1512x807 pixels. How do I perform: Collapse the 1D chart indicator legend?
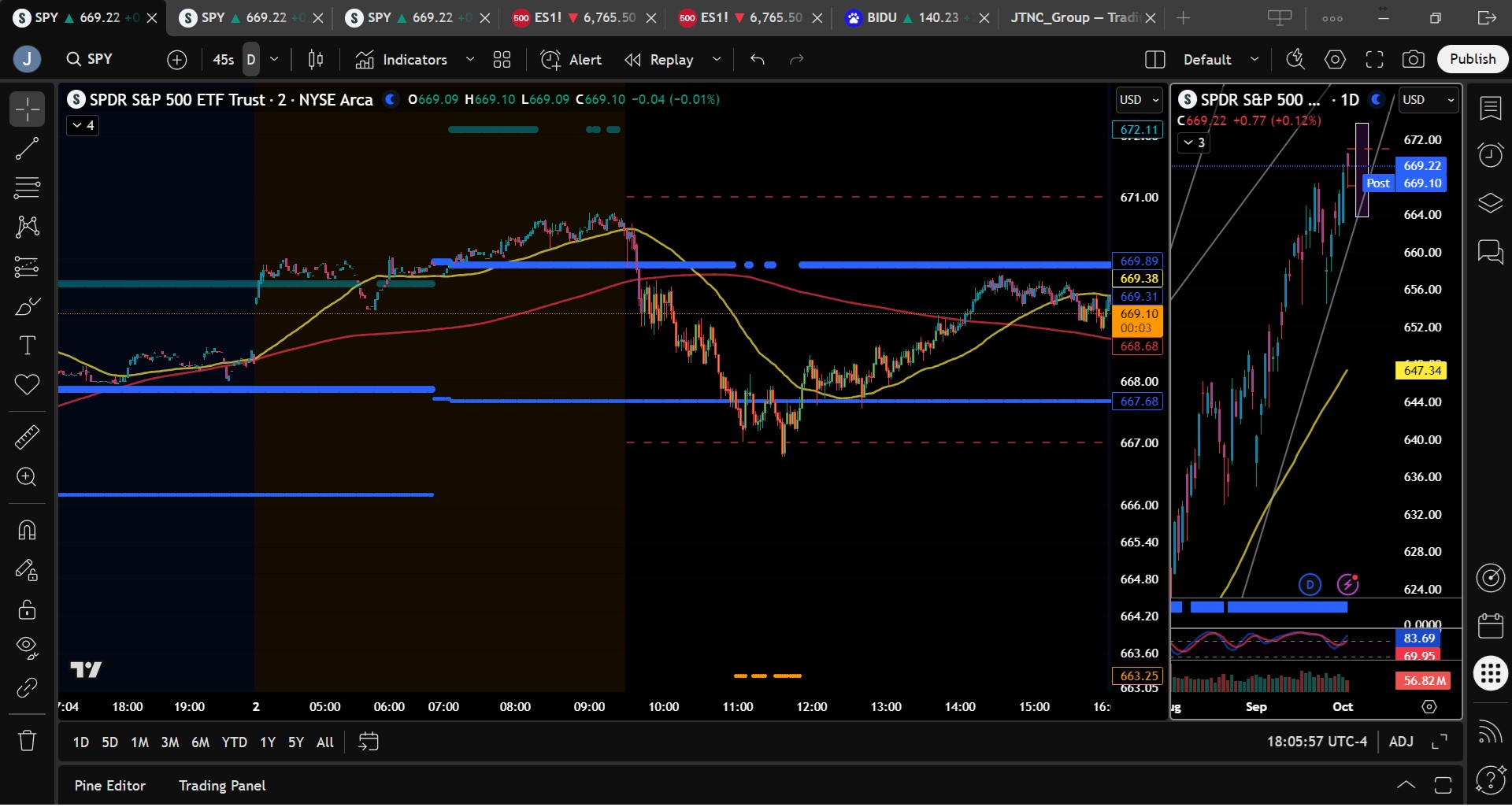click(1194, 143)
